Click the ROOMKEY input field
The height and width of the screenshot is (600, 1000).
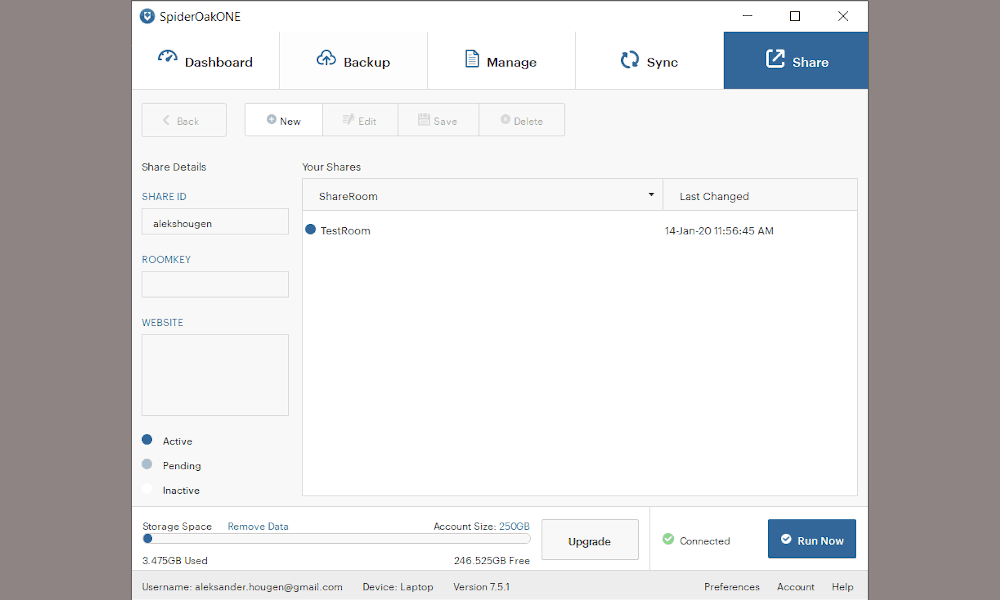click(215, 284)
